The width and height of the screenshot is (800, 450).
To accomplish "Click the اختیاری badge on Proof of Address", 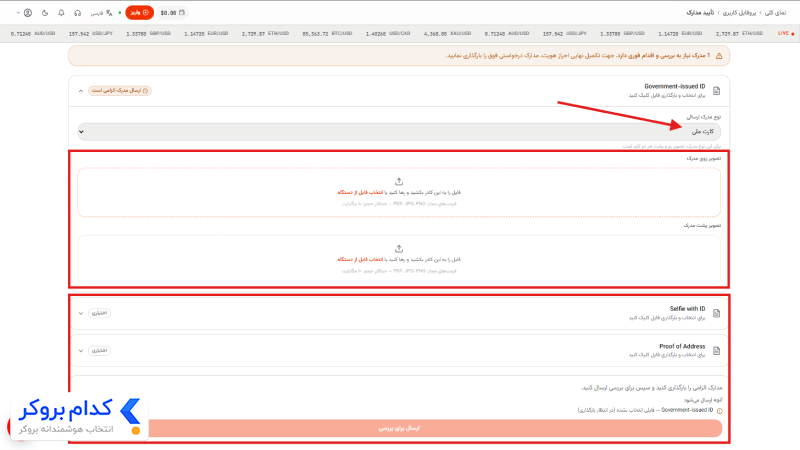I will click(x=99, y=351).
